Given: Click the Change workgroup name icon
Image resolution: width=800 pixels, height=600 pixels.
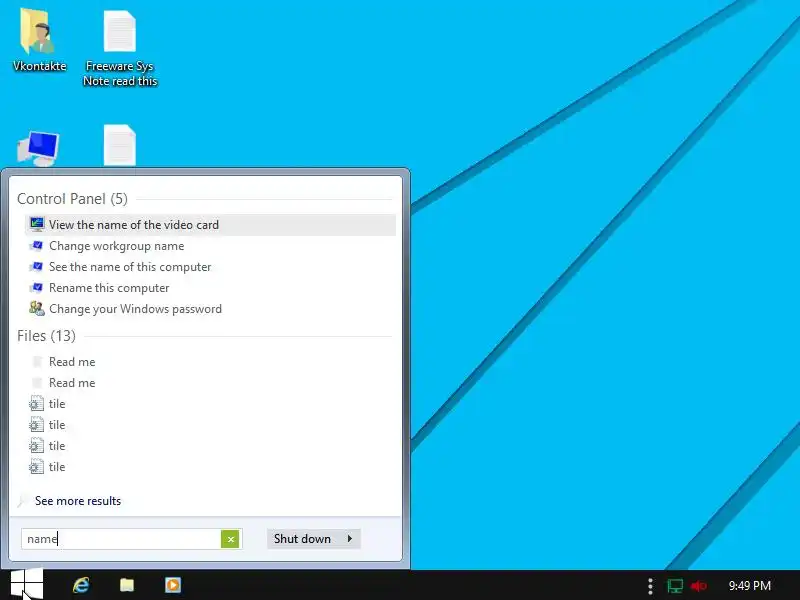Looking at the screenshot, I should [37, 246].
